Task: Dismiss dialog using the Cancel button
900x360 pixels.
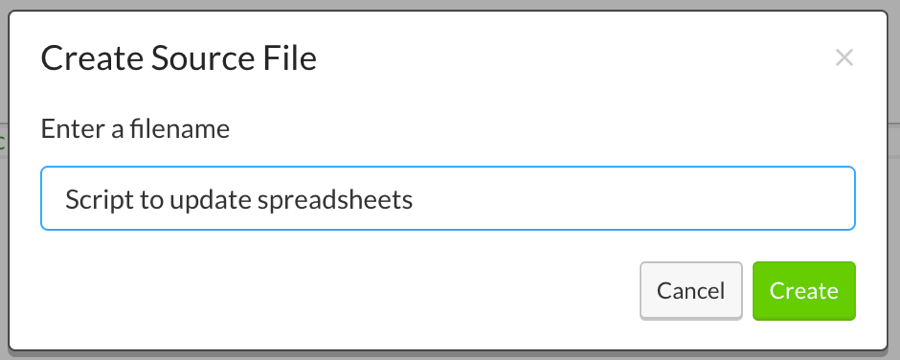Action: [x=690, y=291]
